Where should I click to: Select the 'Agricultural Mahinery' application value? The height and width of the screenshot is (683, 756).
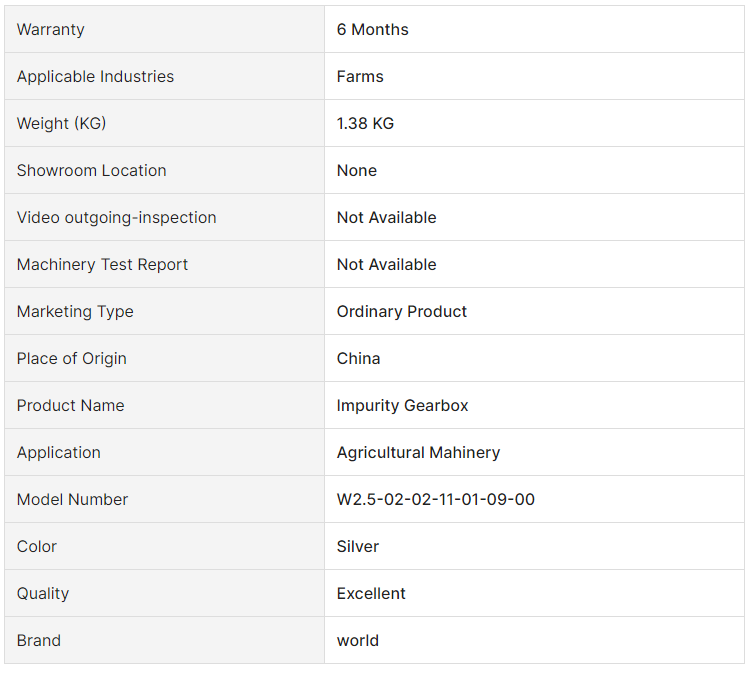(418, 453)
